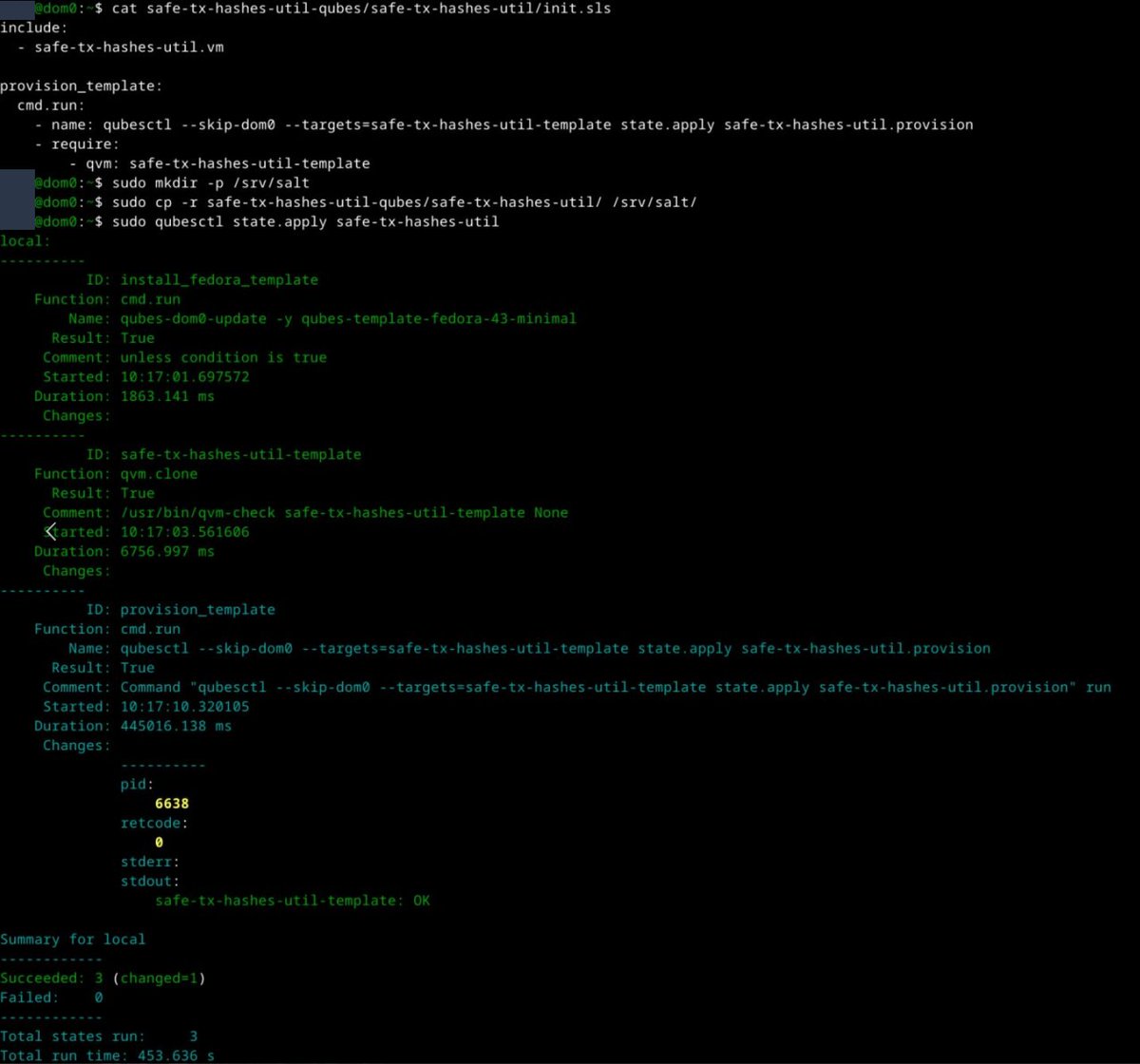This screenshot has height=1064, width=1140.
Task: Click the 'sudo cp -r' command line
Action: coord(405,202)
